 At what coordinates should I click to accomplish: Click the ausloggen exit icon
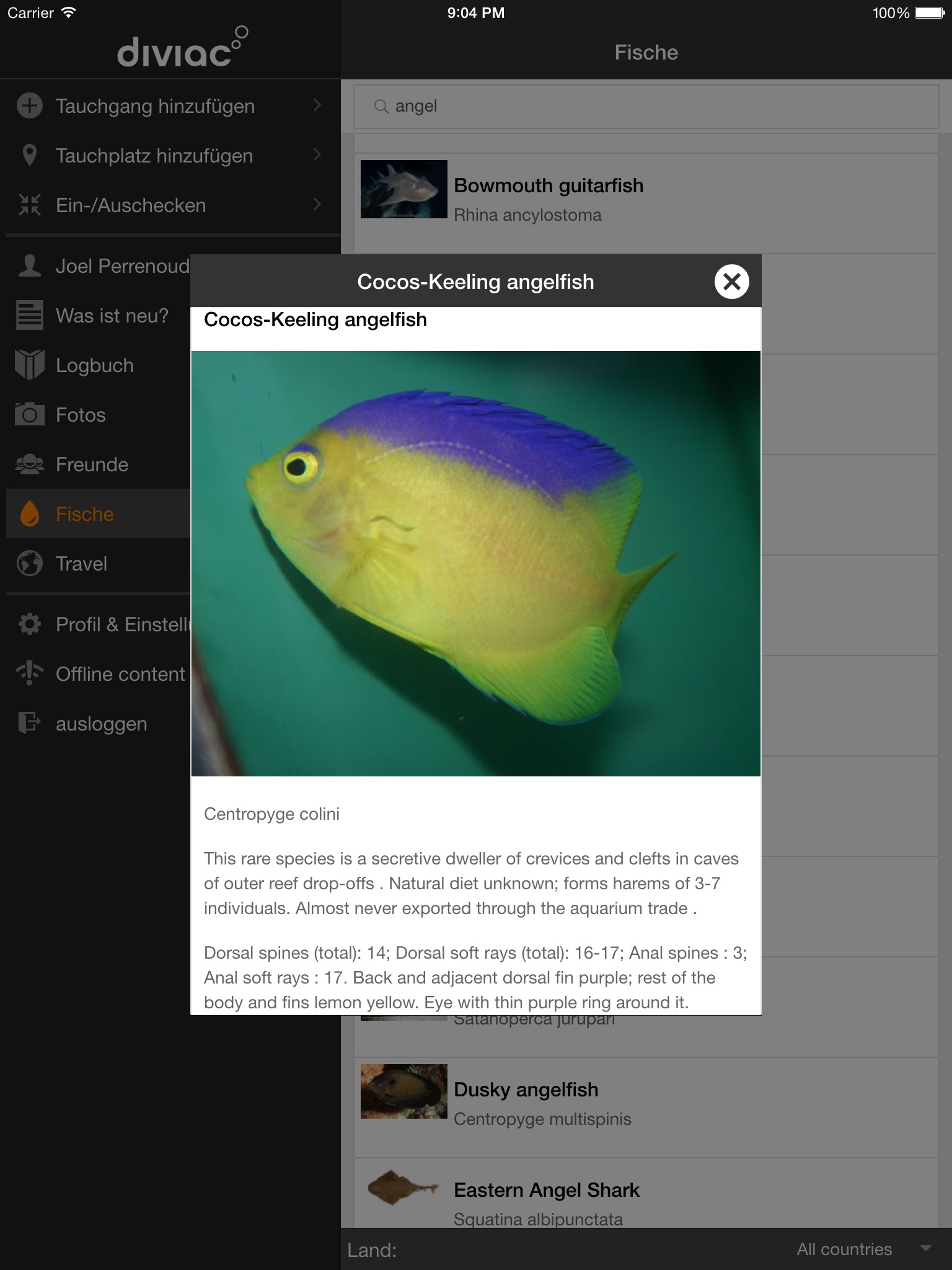(29, 723)
